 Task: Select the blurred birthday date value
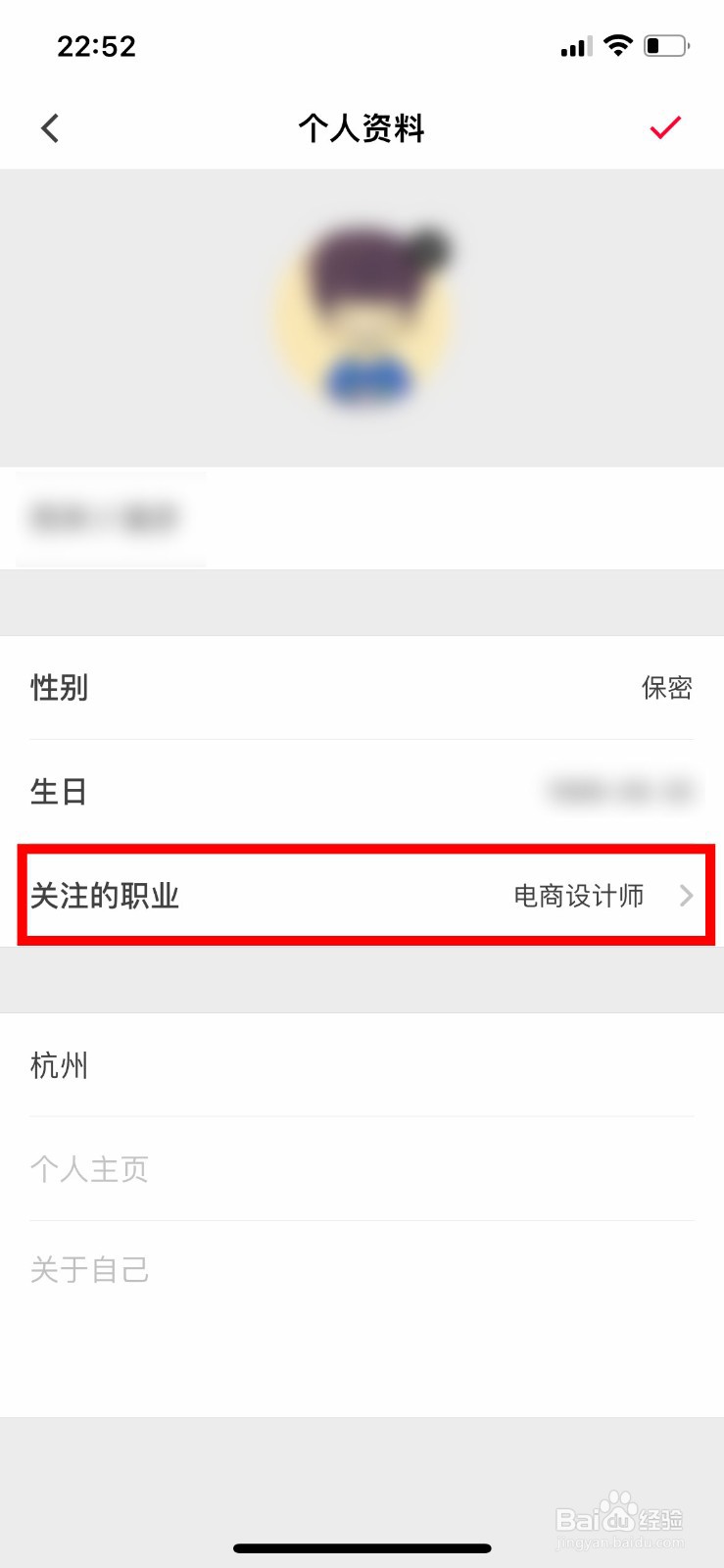point(619,792)
